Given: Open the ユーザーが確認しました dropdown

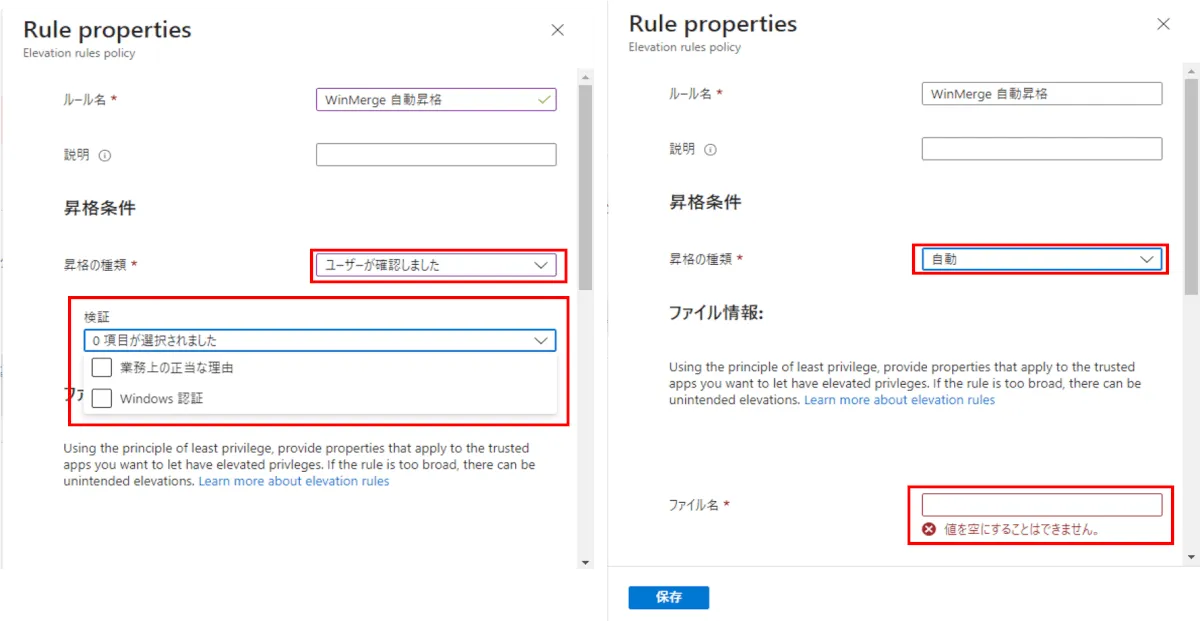Looking at the screenshot, I should (436, 265).
